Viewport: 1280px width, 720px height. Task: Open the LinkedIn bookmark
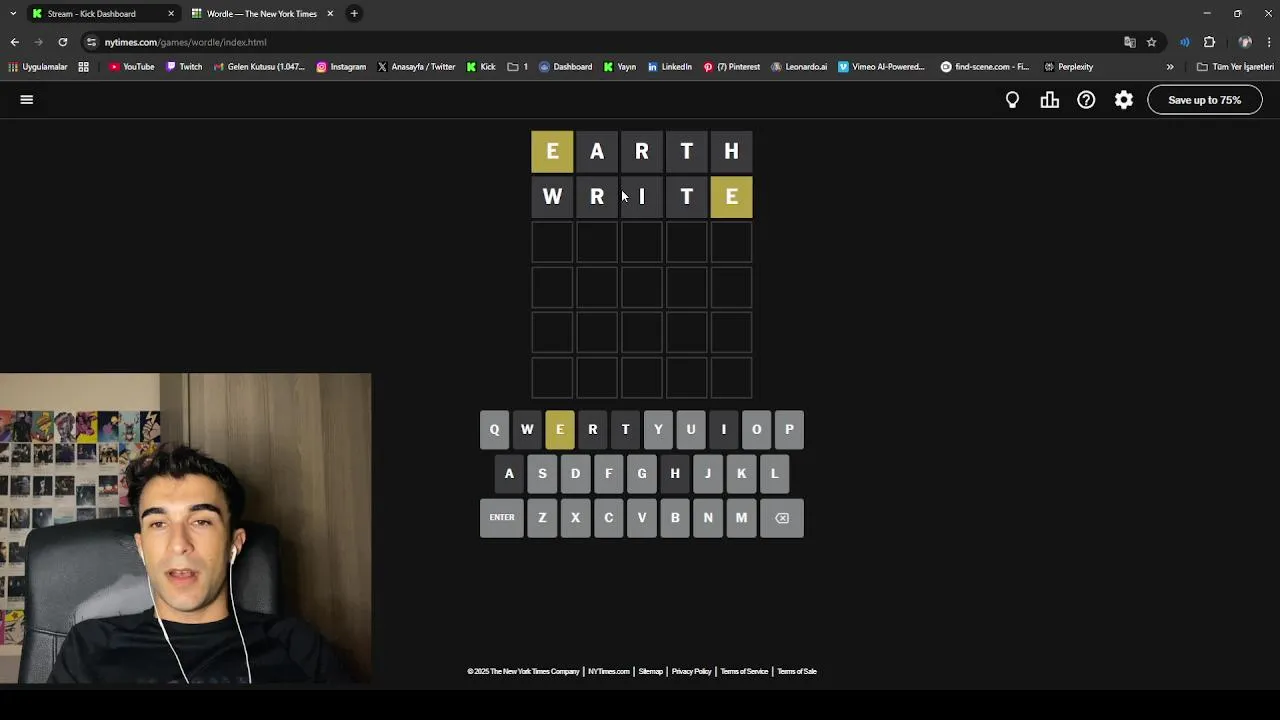pos(669,67)
